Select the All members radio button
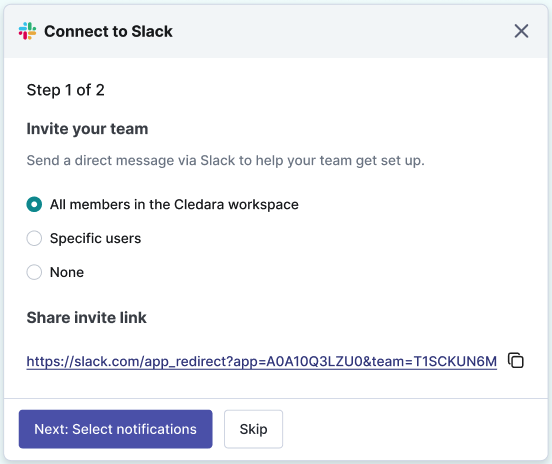552x464 pixels. point(34,204)
